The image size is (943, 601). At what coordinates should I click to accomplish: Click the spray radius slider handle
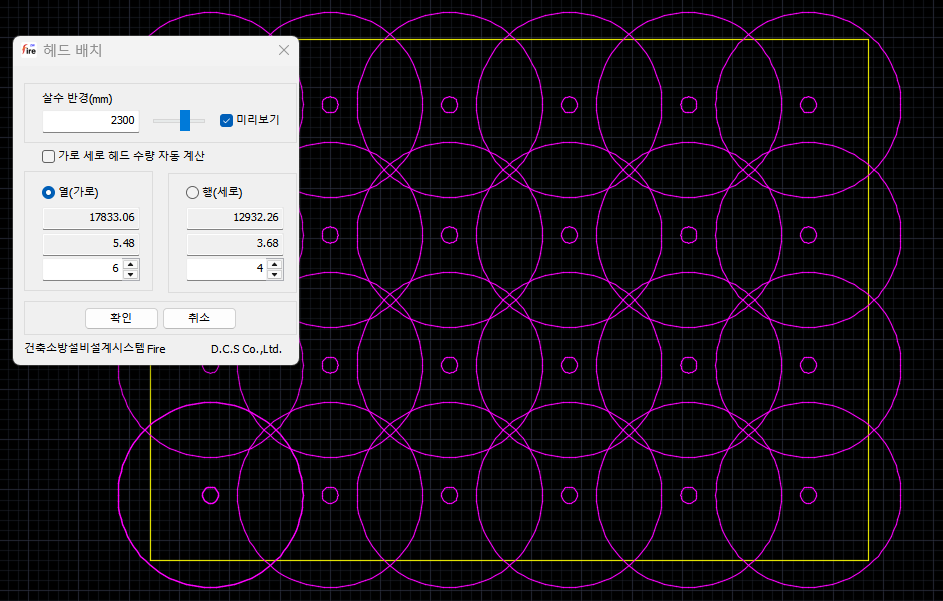point(185,120)
